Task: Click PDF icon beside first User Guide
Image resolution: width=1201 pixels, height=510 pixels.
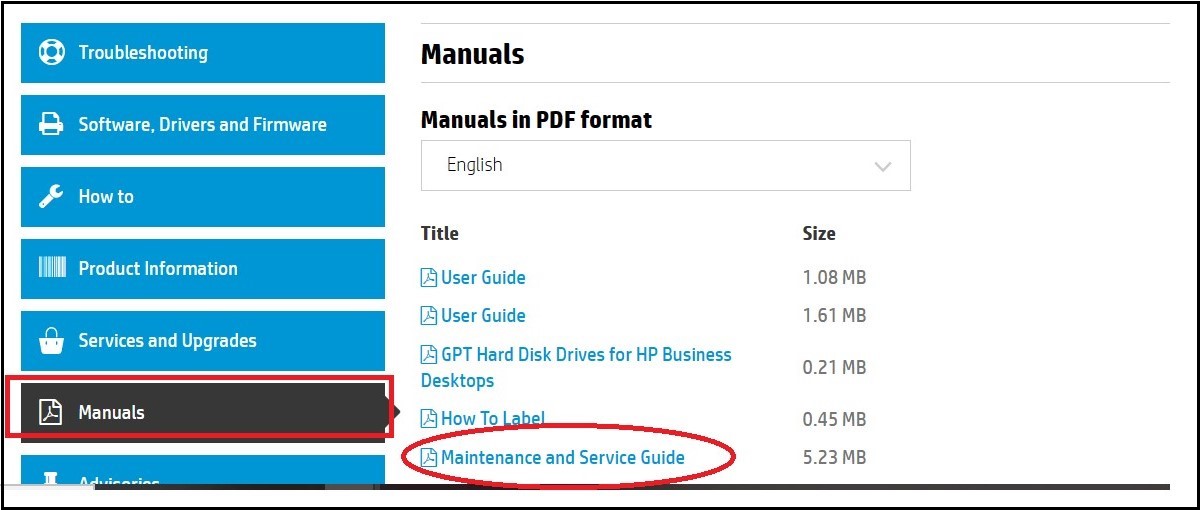Action: point(429,278)
